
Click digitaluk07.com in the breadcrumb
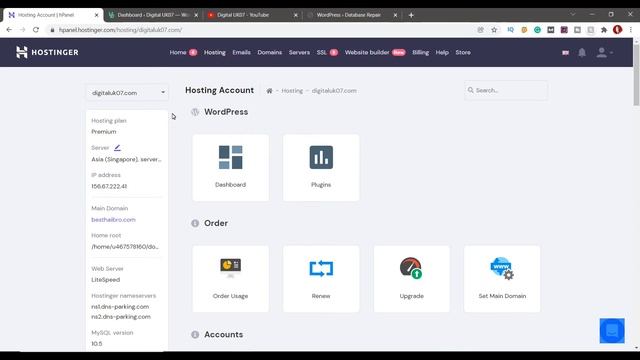[x=334, y=91]
